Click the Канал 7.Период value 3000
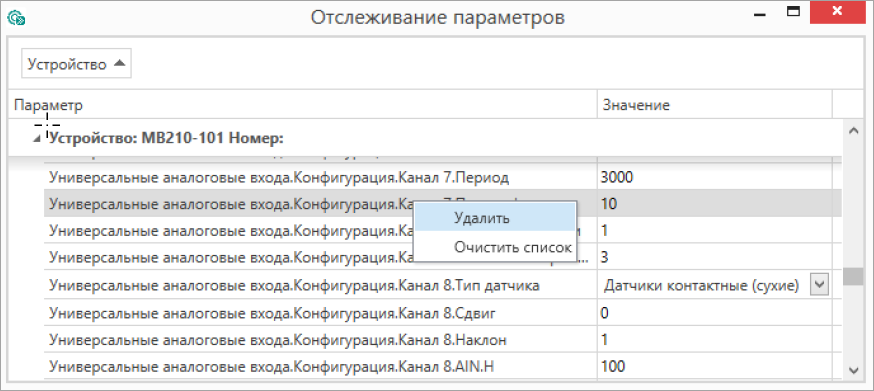Image resolution: width=874 pixels, height=391 pixels. click(x=617, y=177)
